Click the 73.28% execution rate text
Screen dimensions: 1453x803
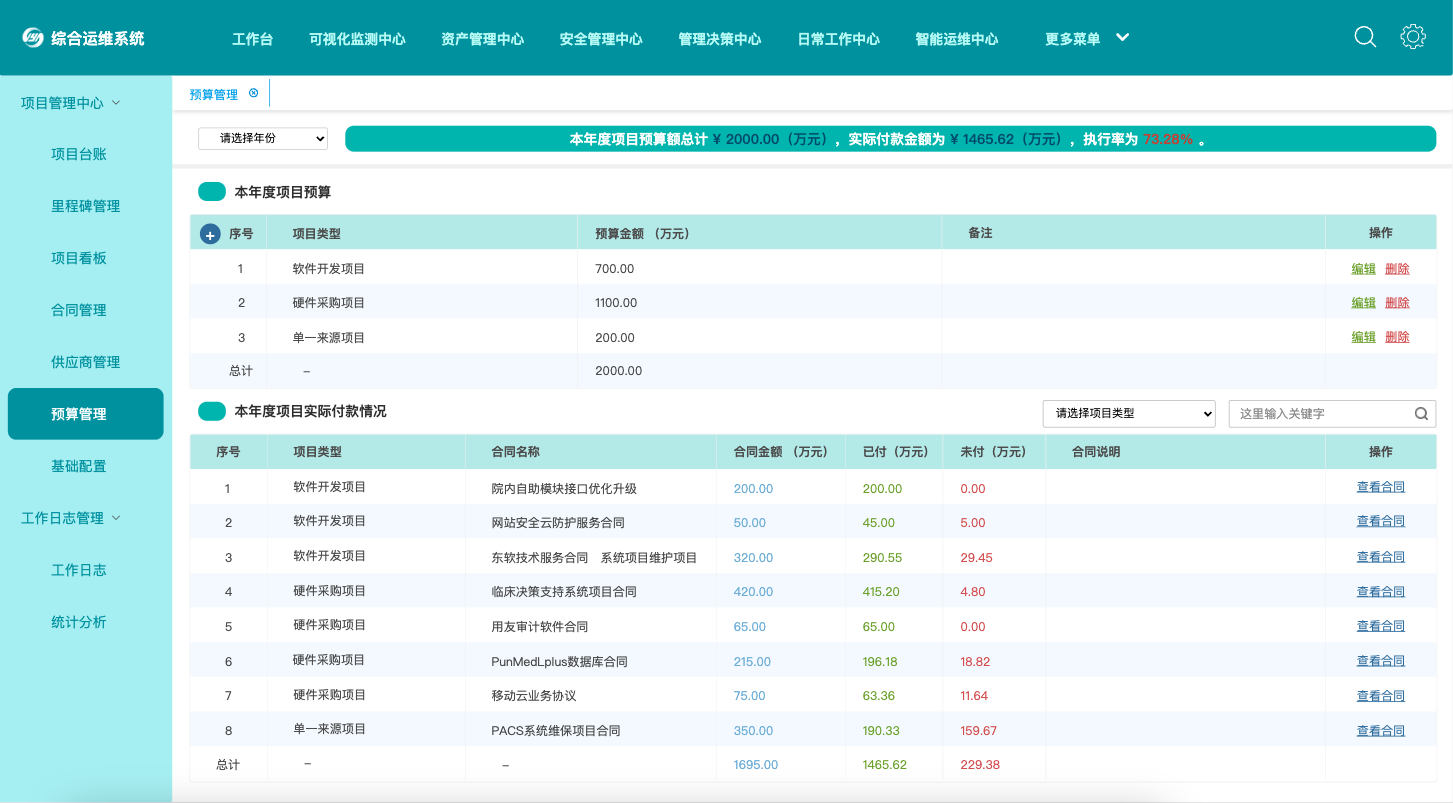pos(1167,139)
